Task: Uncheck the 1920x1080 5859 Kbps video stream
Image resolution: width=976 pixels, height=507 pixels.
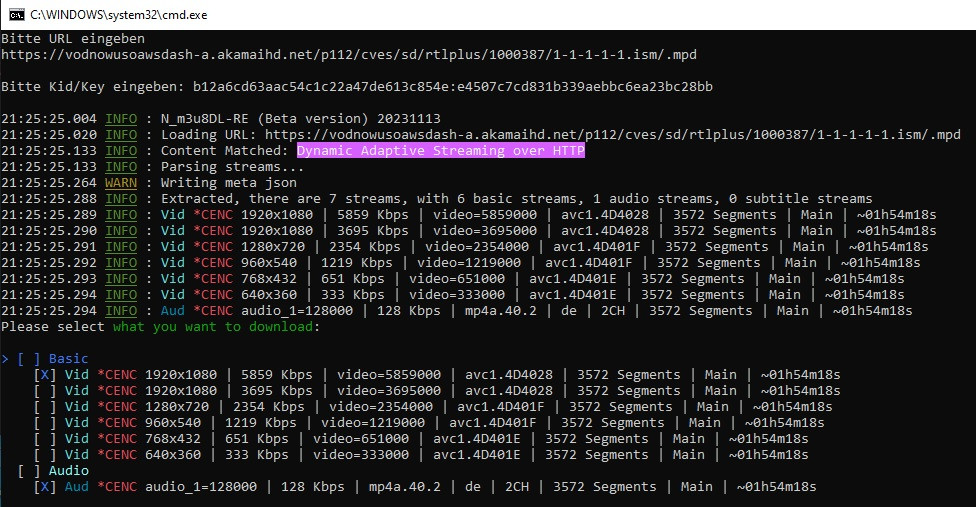Action: coord(45,375)
